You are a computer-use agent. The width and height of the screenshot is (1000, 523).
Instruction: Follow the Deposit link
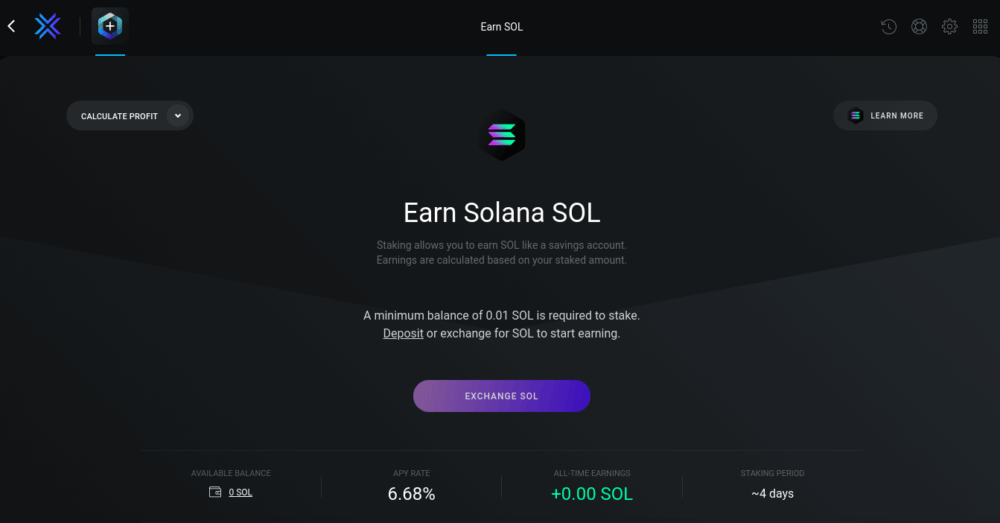point(403,333)
